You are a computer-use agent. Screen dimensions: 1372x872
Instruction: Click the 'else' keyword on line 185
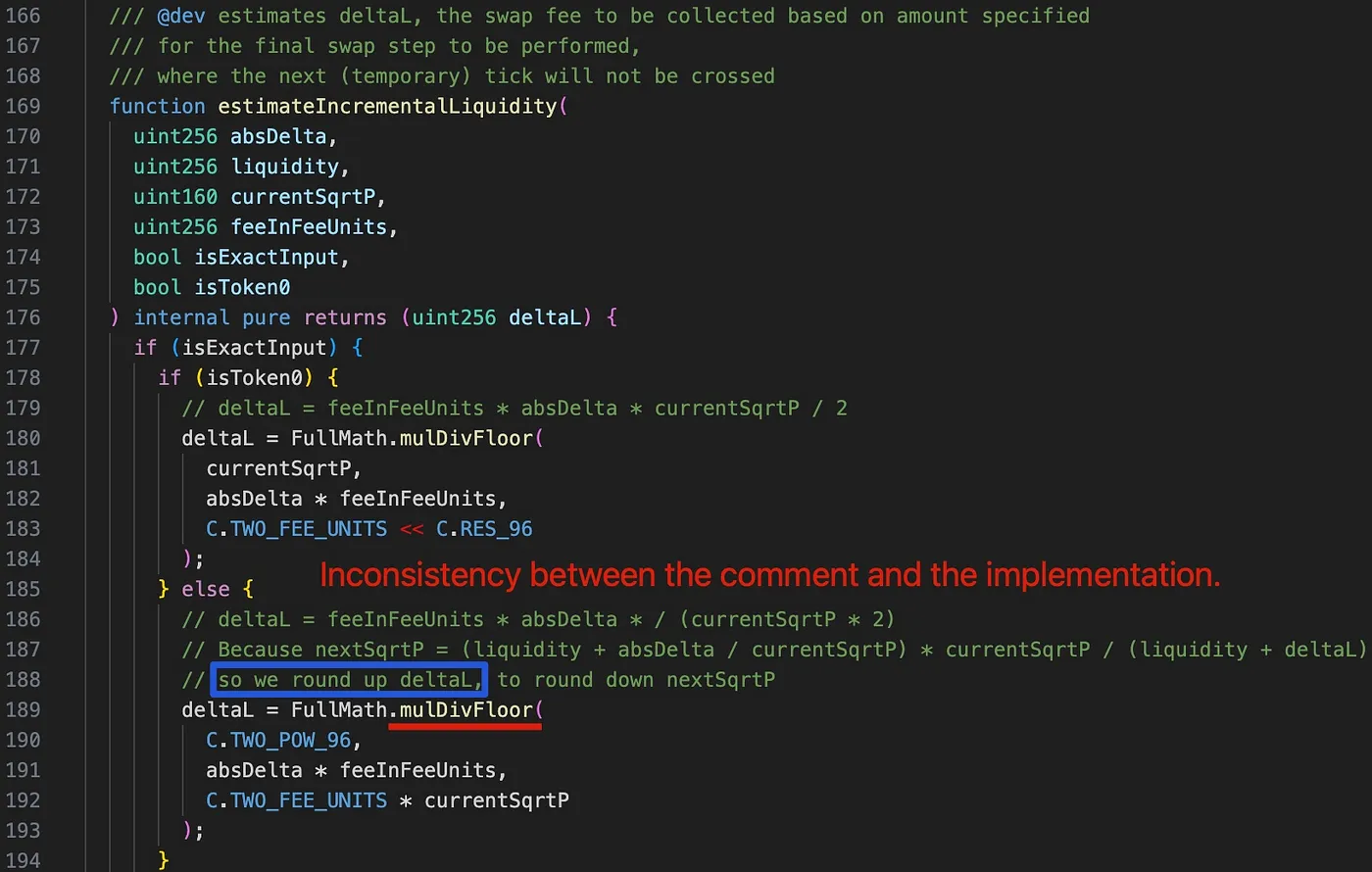205,589
